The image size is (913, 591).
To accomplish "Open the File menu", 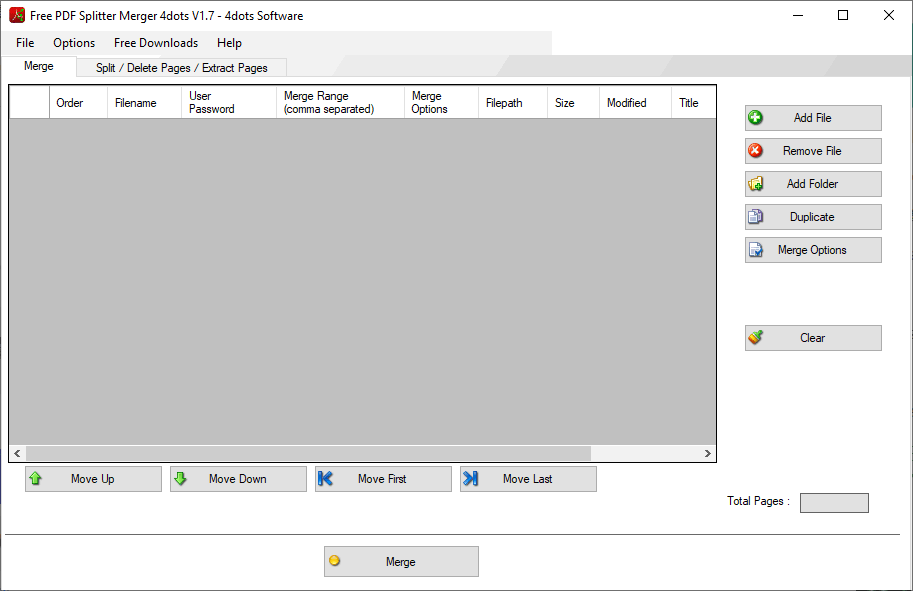I will pyautogui.click(x=25, y=43).
